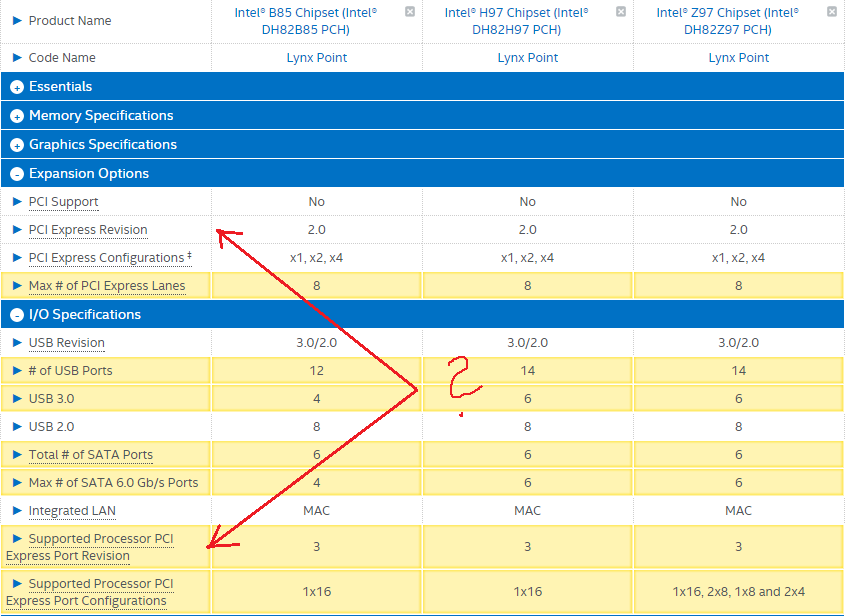The height and width of the screenshot is (616, 846).
Task: Click the arrow icon beside Total # of SATA Ports
Action: 17,454
